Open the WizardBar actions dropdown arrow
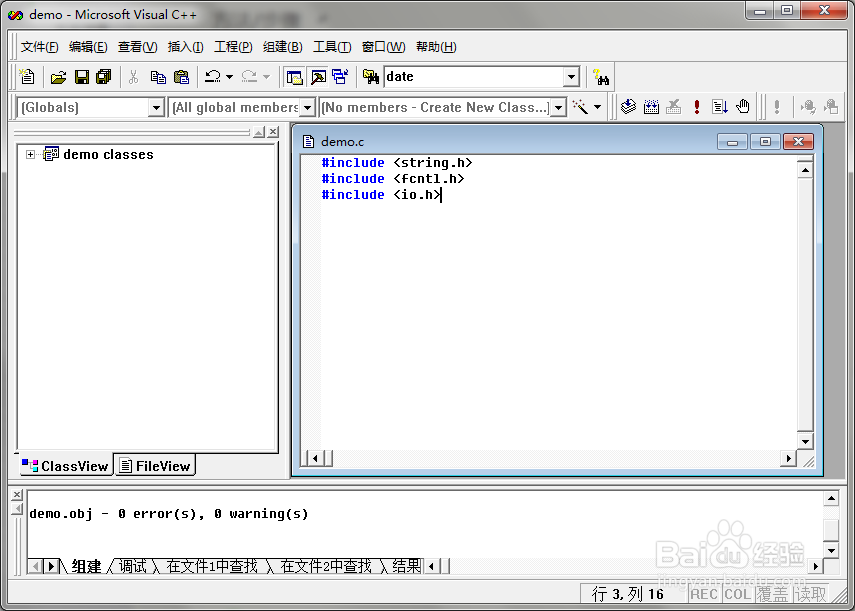 (598, 107)
